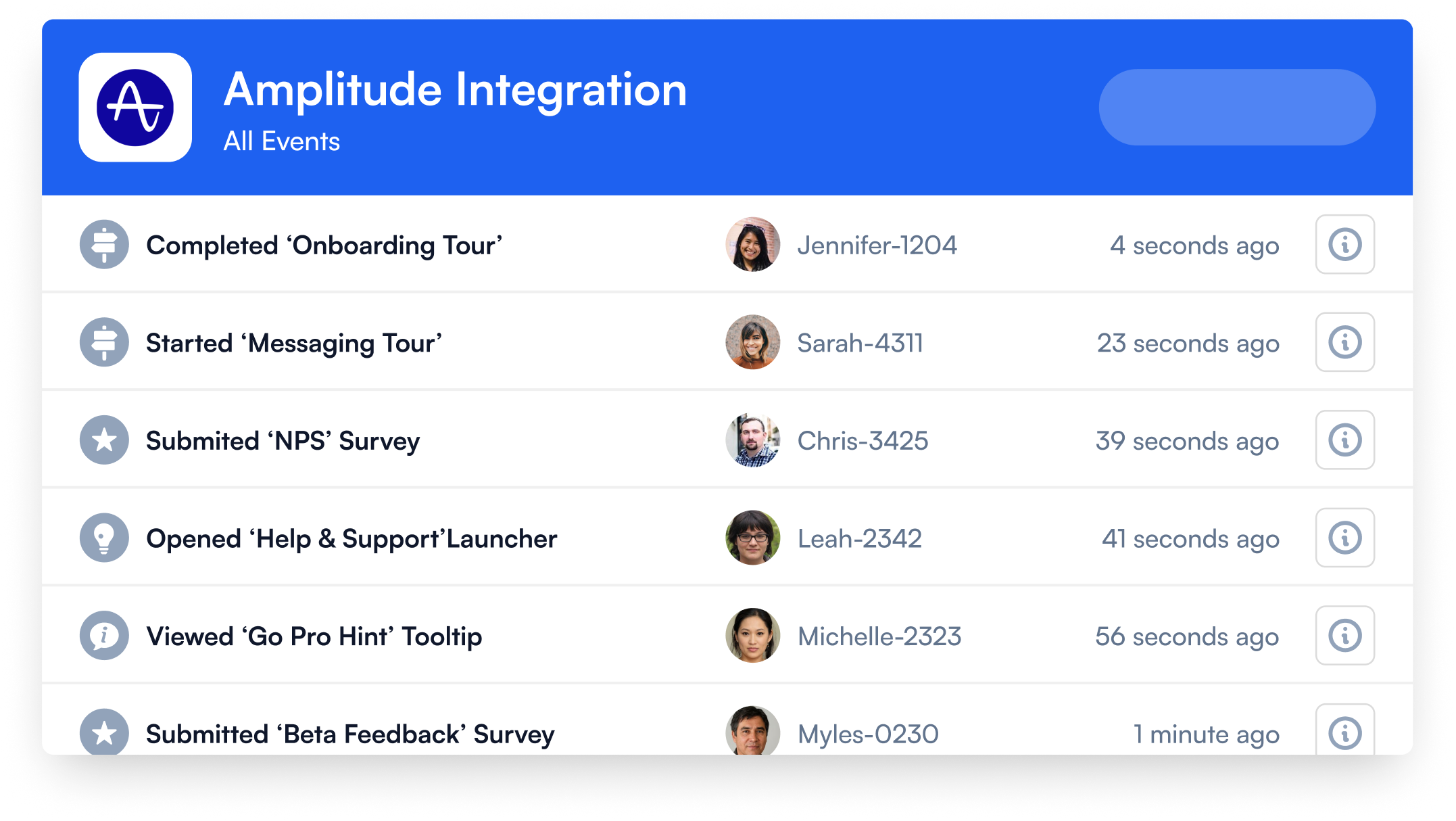Click the Amplitude logo icon

coord(135,108)
